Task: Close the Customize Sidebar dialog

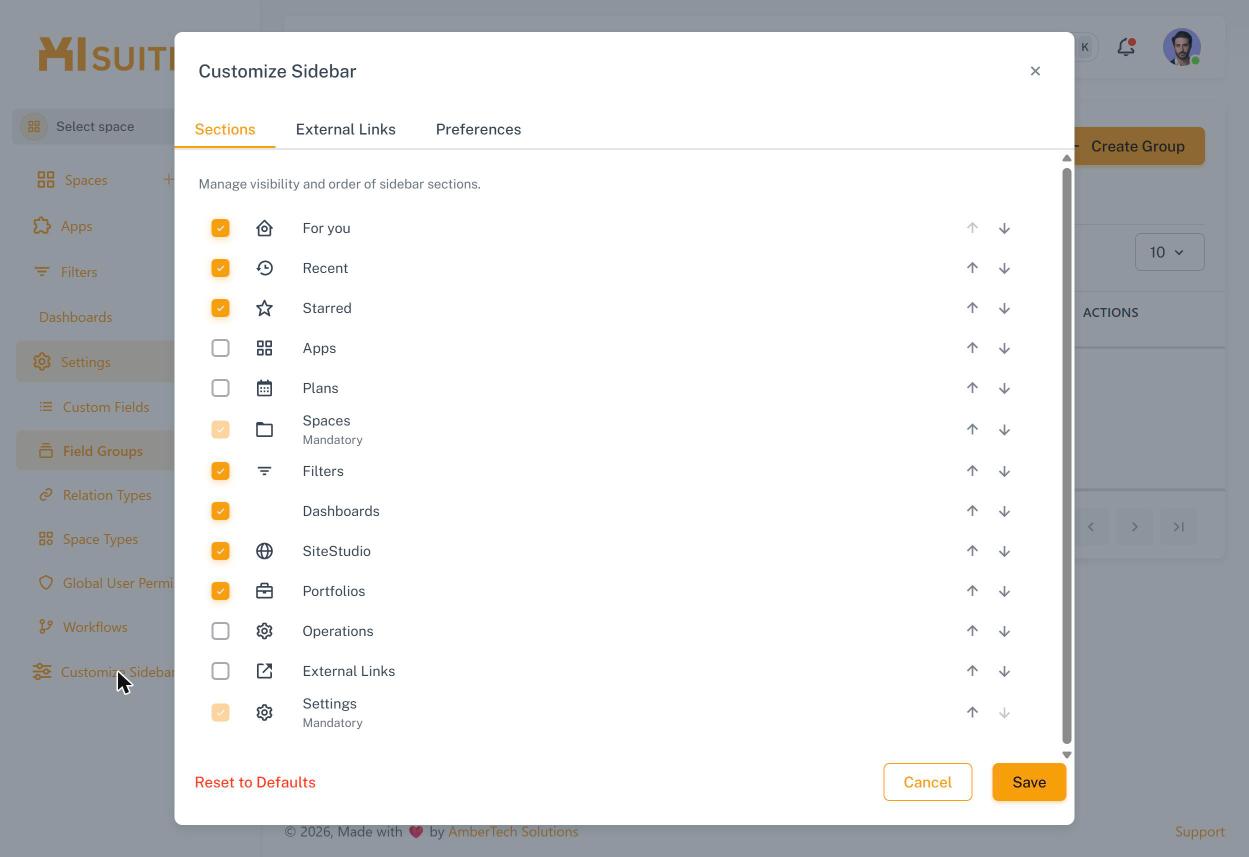Action: tap(1035, 71)
